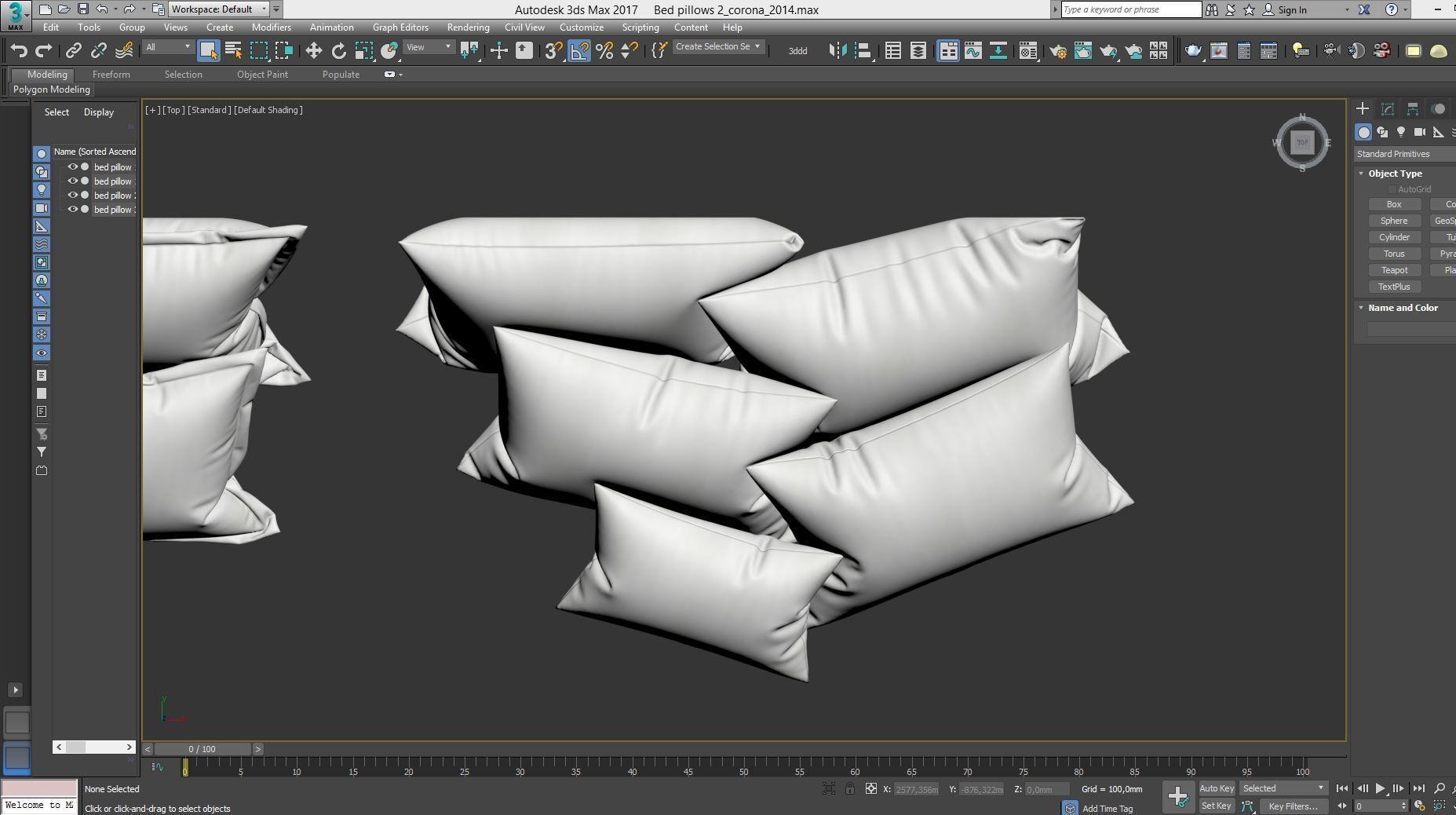This screenshot has width=1456, height=815.
Task: Enable the AutoGrid checkbox
Action: point(1392,189)
